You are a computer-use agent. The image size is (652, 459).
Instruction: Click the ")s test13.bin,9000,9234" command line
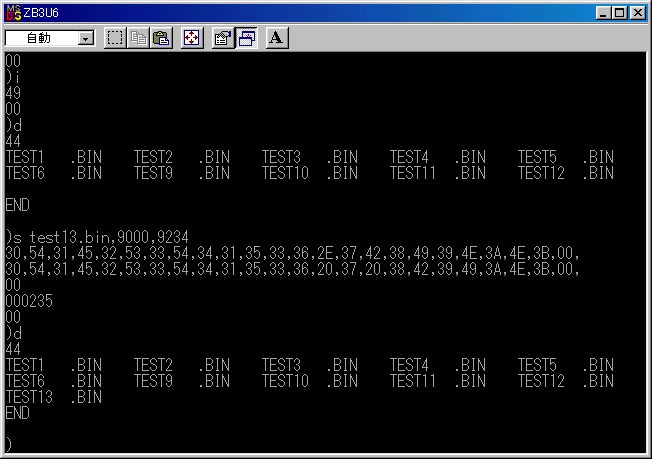97,237
